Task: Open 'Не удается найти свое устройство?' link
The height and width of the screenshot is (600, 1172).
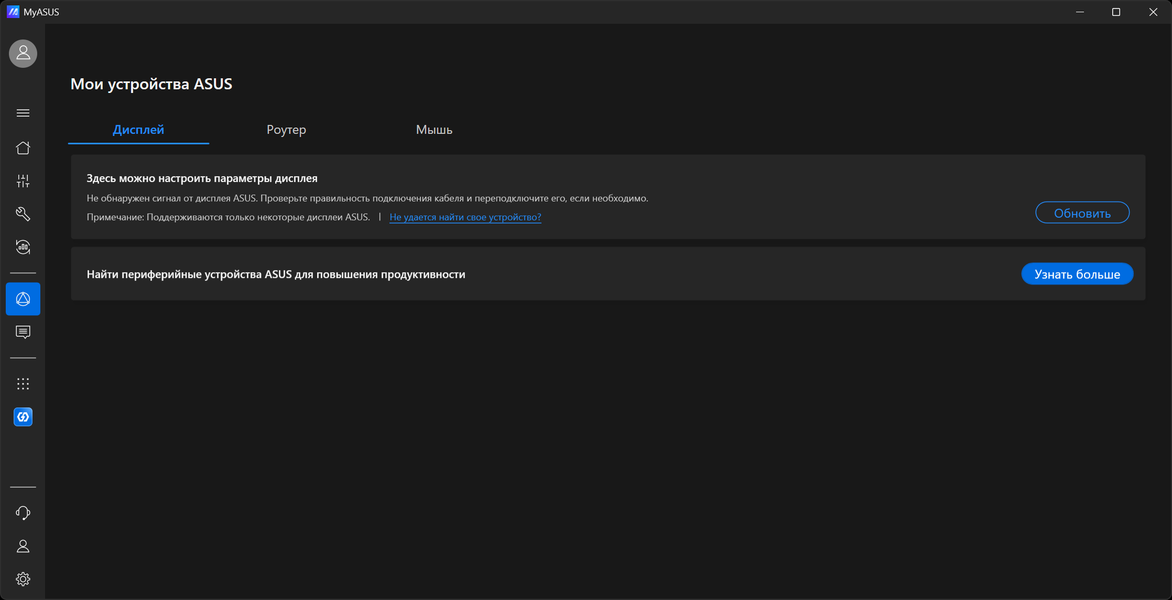Action: tap(465, 217)
